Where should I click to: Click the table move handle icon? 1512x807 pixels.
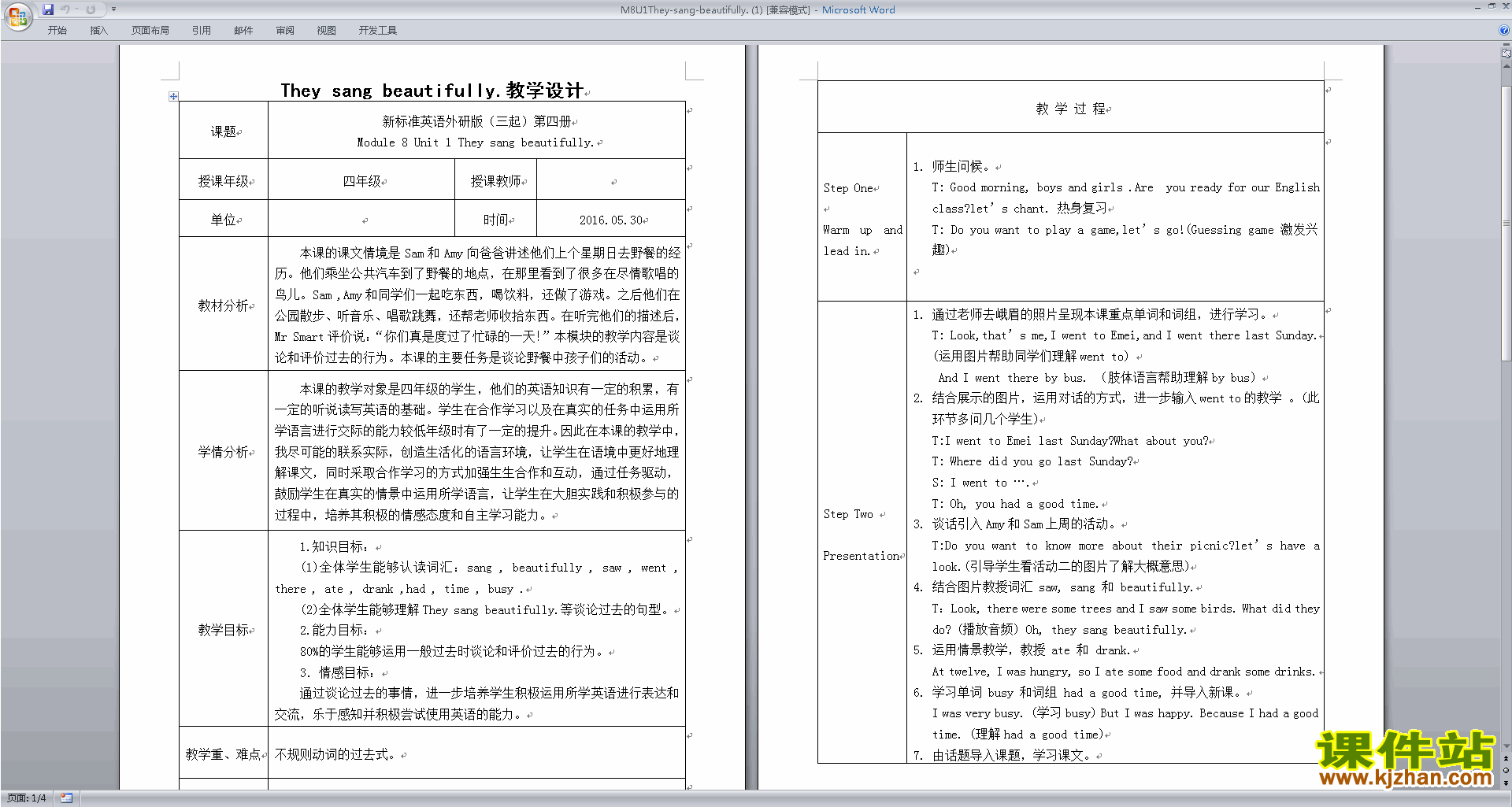coord(173,96)
